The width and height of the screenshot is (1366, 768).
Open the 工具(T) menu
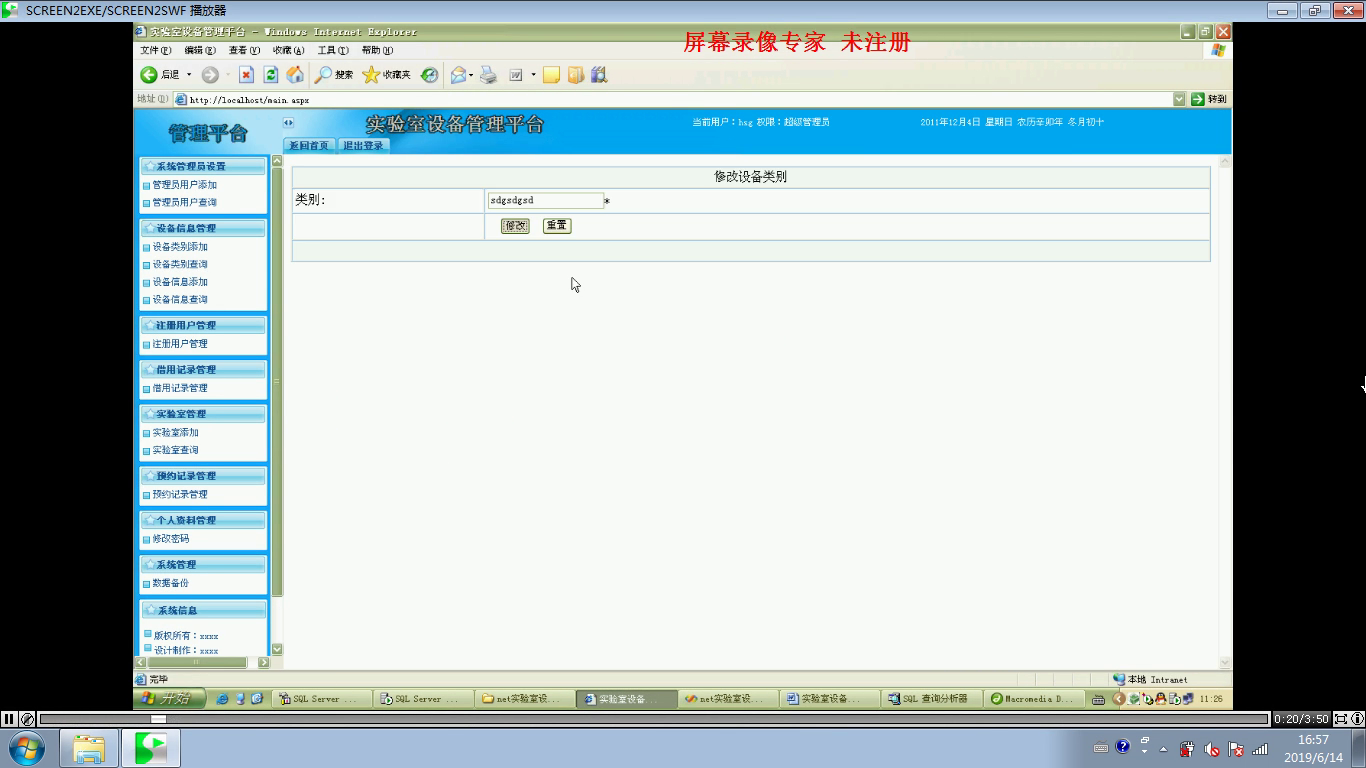[x=333, y=50]
